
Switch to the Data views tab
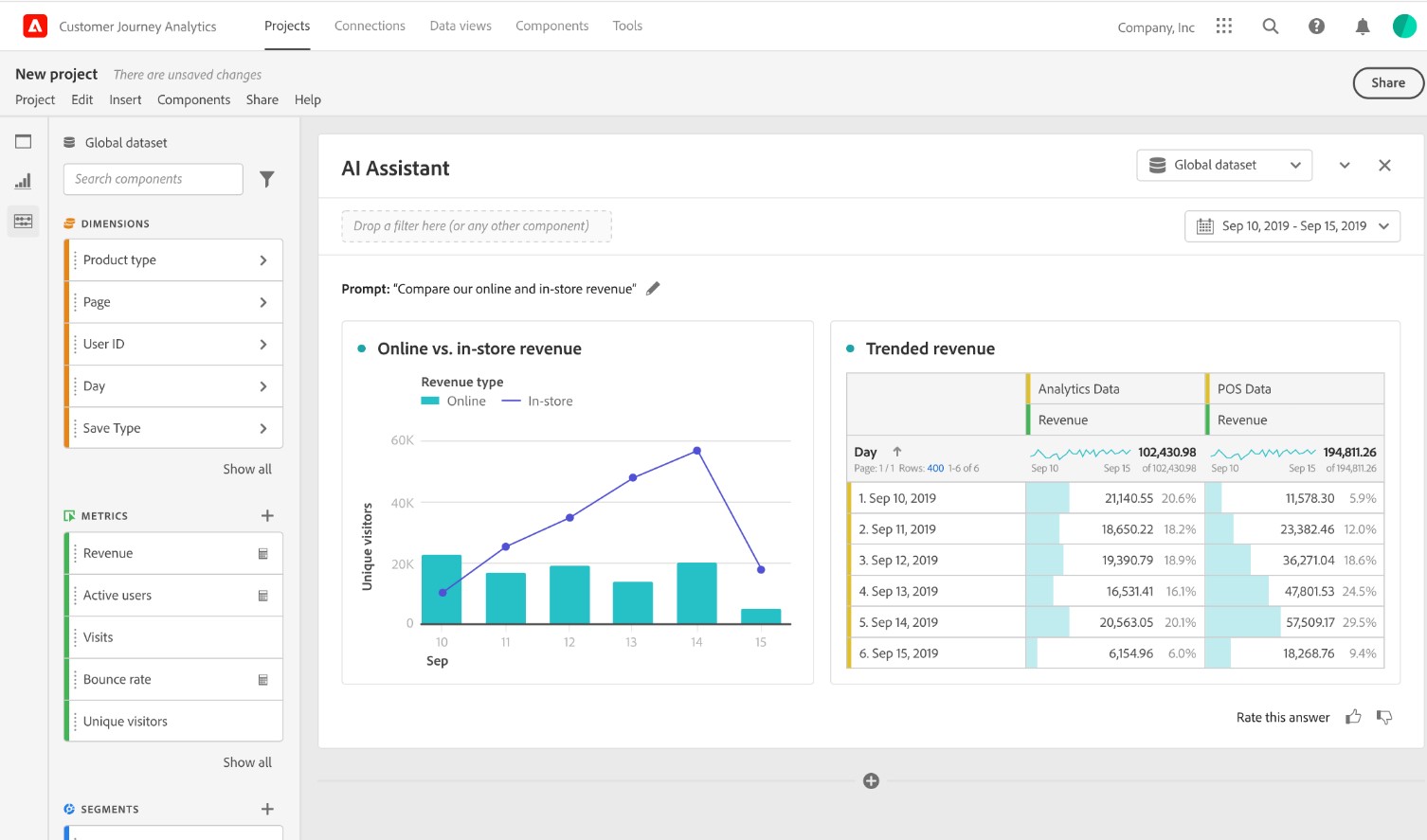point(461,26)
